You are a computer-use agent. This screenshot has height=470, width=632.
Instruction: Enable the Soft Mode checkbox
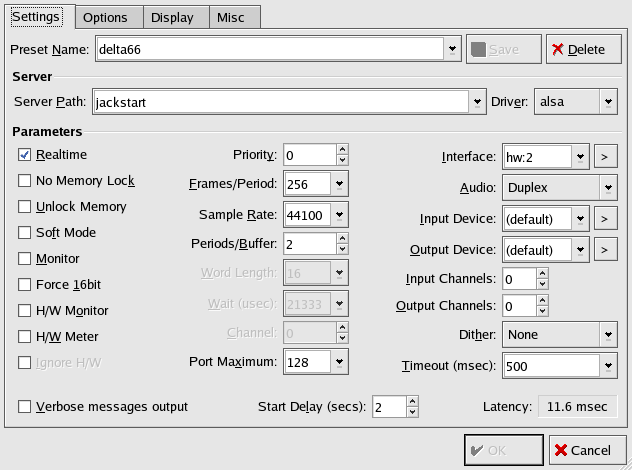coord(25,233)
